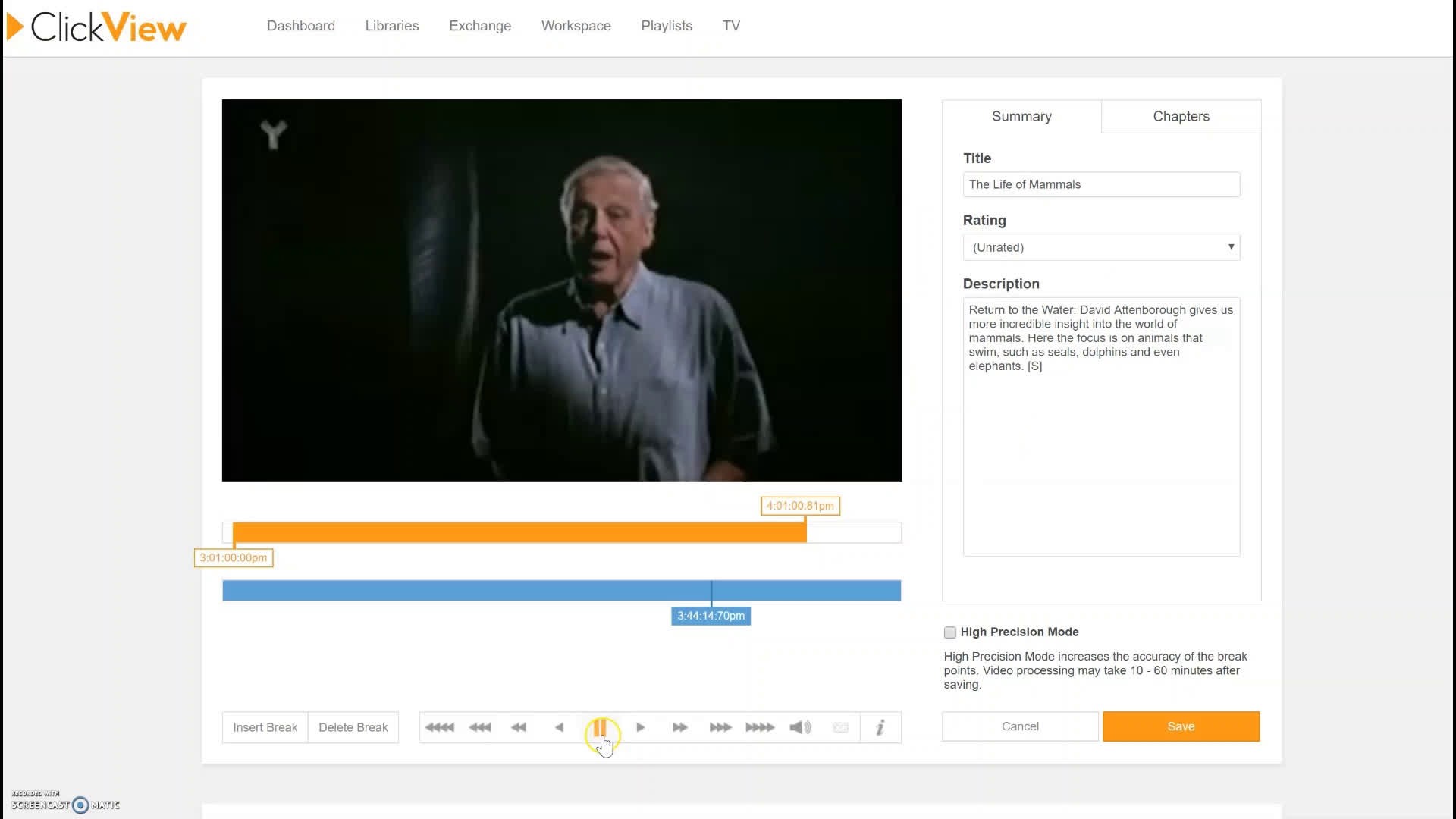1456x819 pixels.
Task: Navigate to the Exchange section
Action: 479,25
